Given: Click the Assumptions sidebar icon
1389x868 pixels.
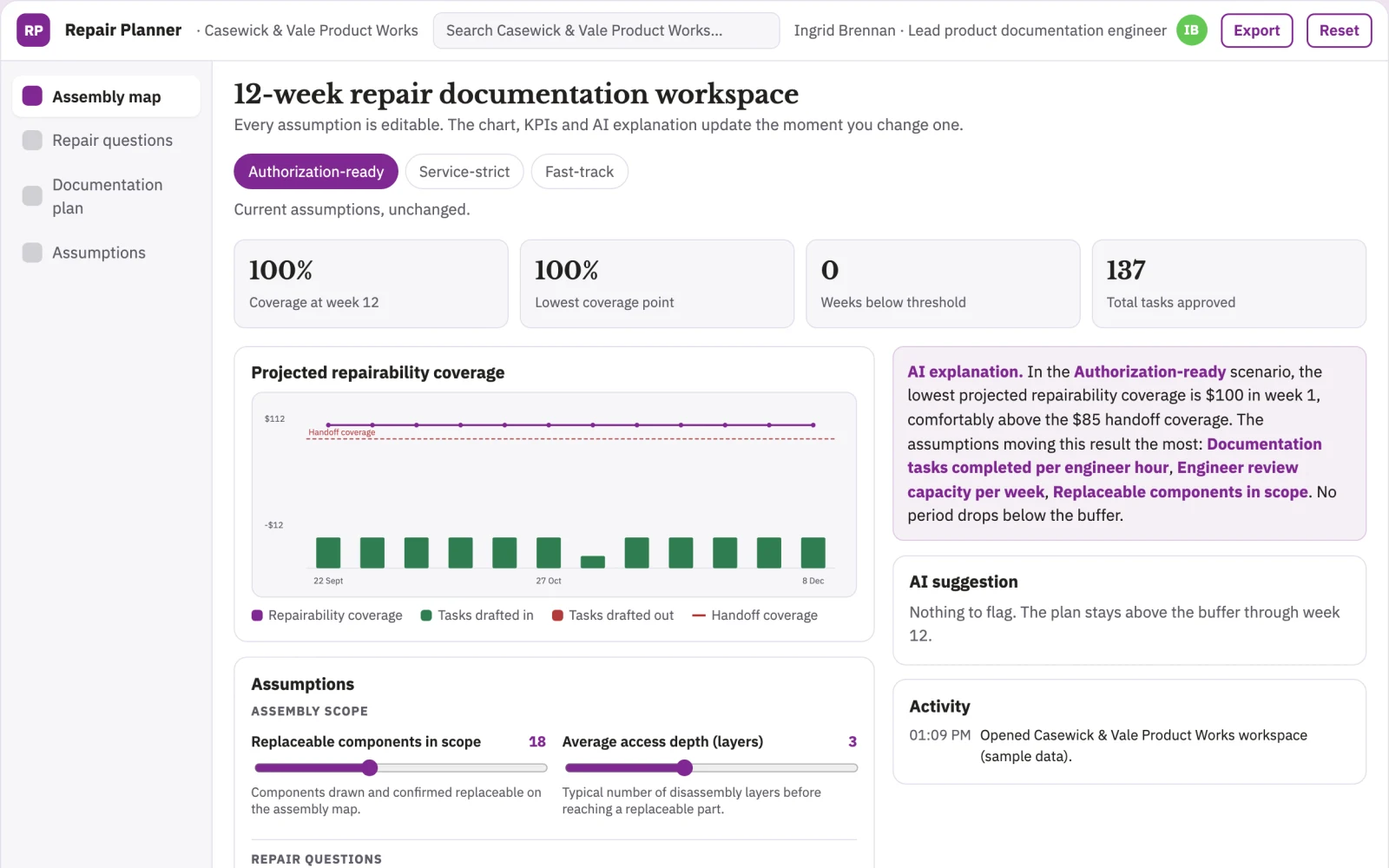Looking at the screenshot, I should point(32,253).
